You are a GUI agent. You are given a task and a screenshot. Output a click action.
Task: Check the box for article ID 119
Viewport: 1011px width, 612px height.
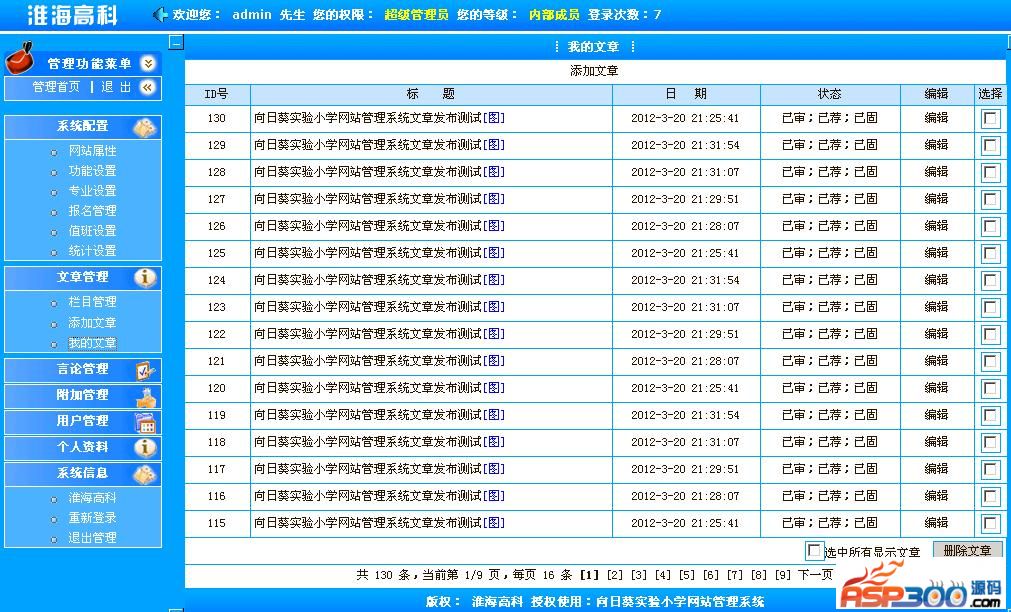click(x=990, y=415)
